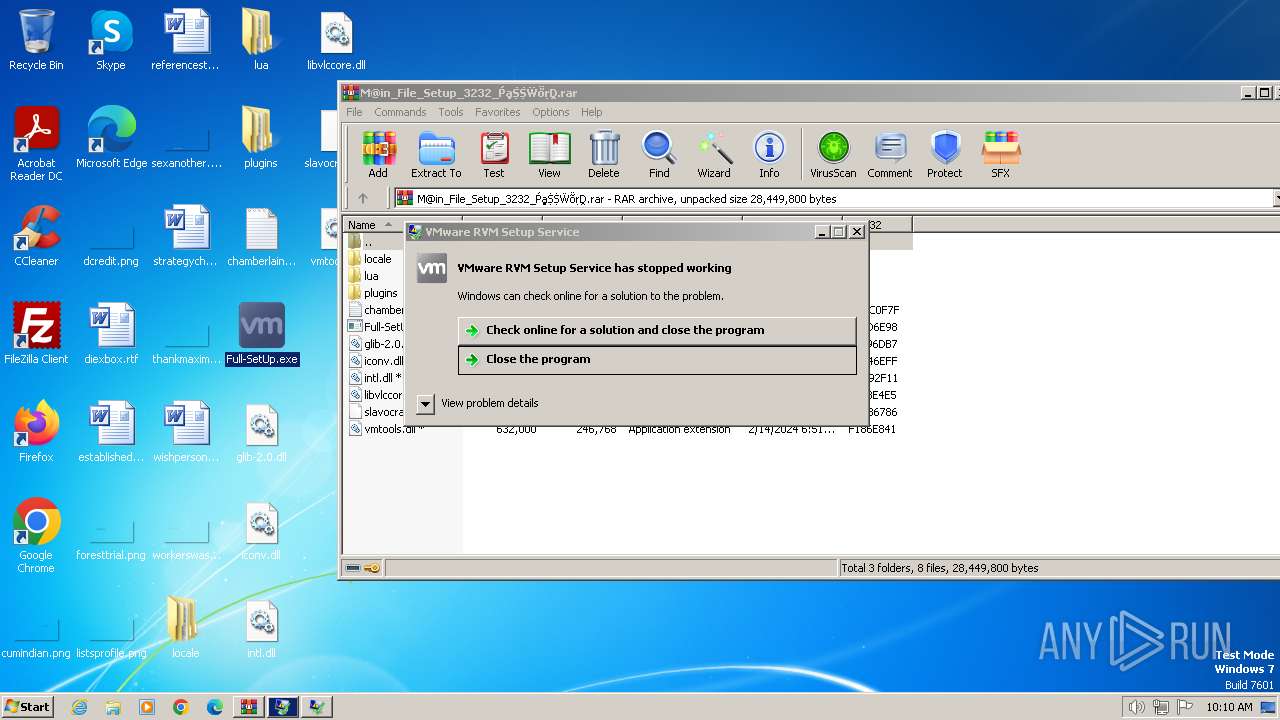Select the locale folder in WinRAR list

coord(375,259)
